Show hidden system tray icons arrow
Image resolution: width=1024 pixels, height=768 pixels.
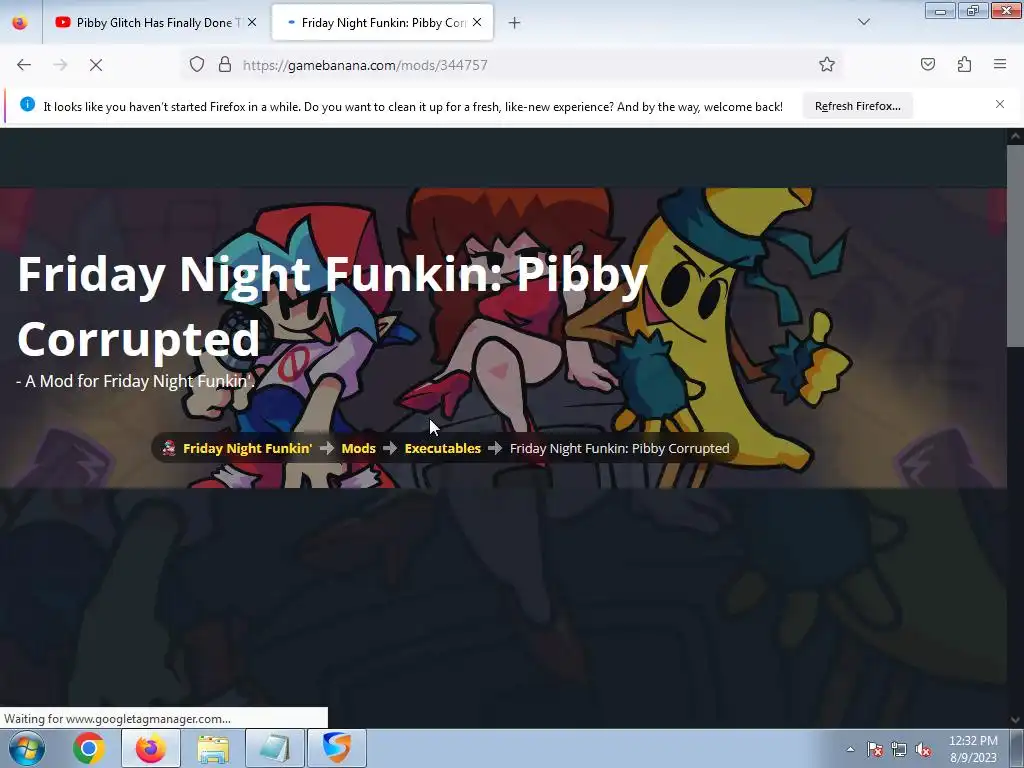click(850, 750)
